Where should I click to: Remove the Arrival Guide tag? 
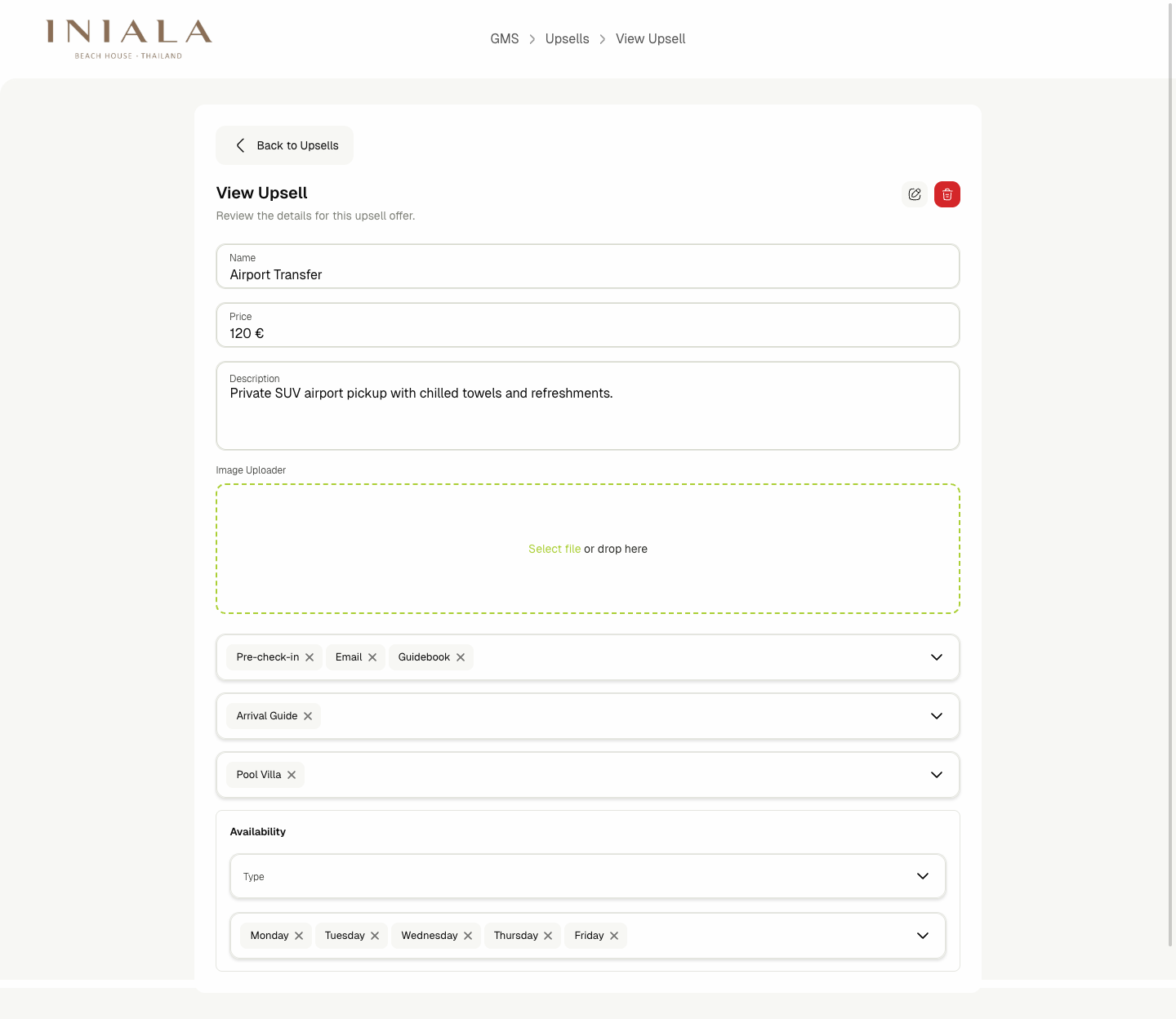pyautogui.click(x=308, y=715)
